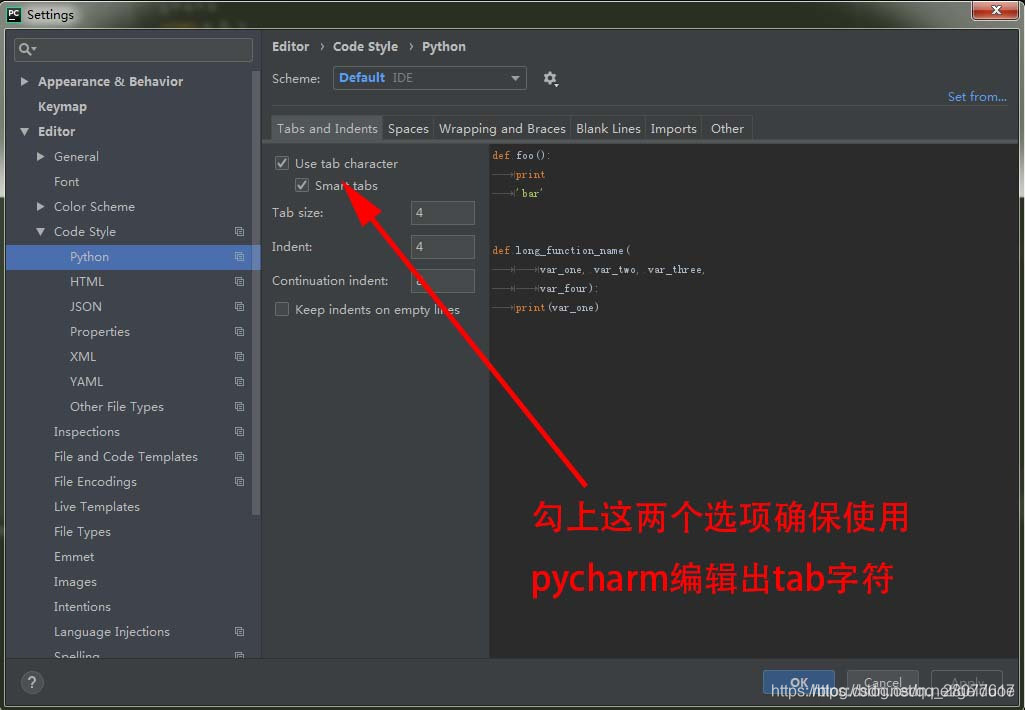Expand the Appearance & Behavior section
This screenshot has height=710, width=1025.
(x=24, y=81)
